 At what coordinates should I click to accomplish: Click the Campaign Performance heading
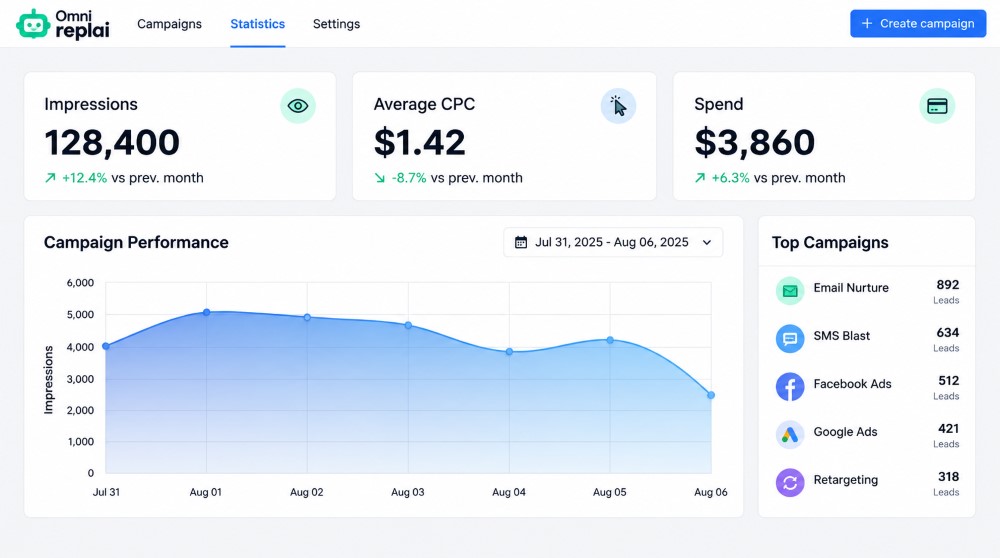(136, 242)
